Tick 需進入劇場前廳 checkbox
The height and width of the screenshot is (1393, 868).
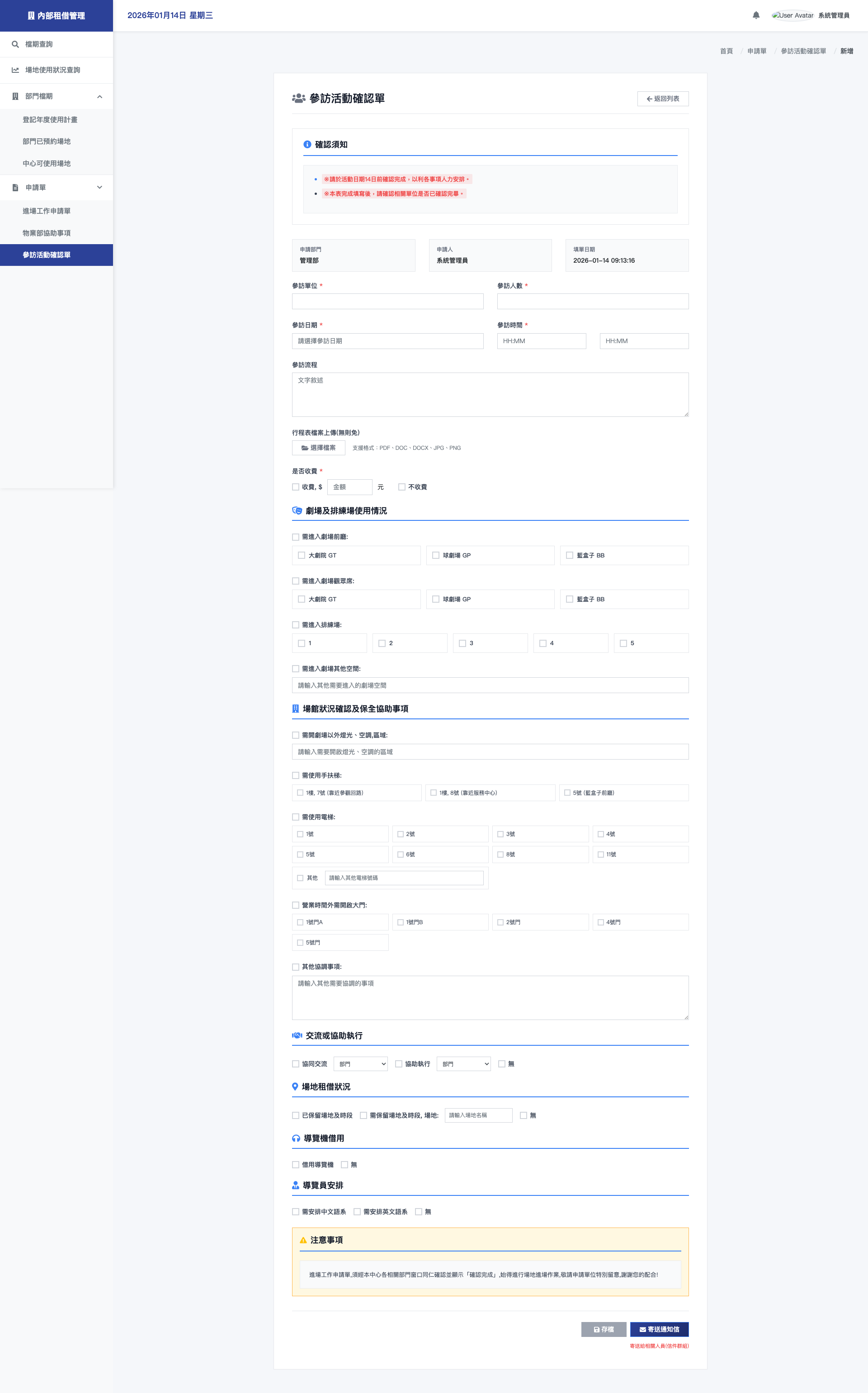pos(296,537)
